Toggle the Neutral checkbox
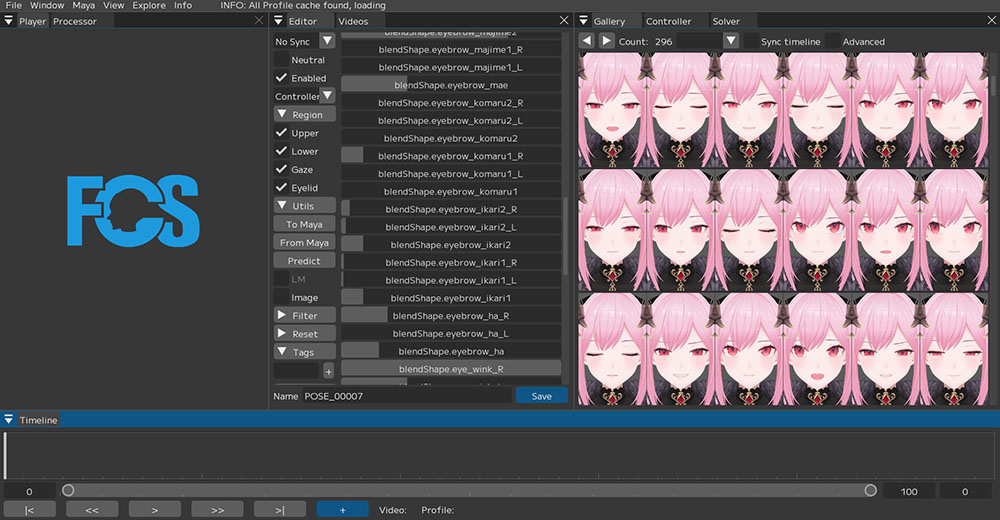Screen dimensions: 1000x520 point(281,59)
